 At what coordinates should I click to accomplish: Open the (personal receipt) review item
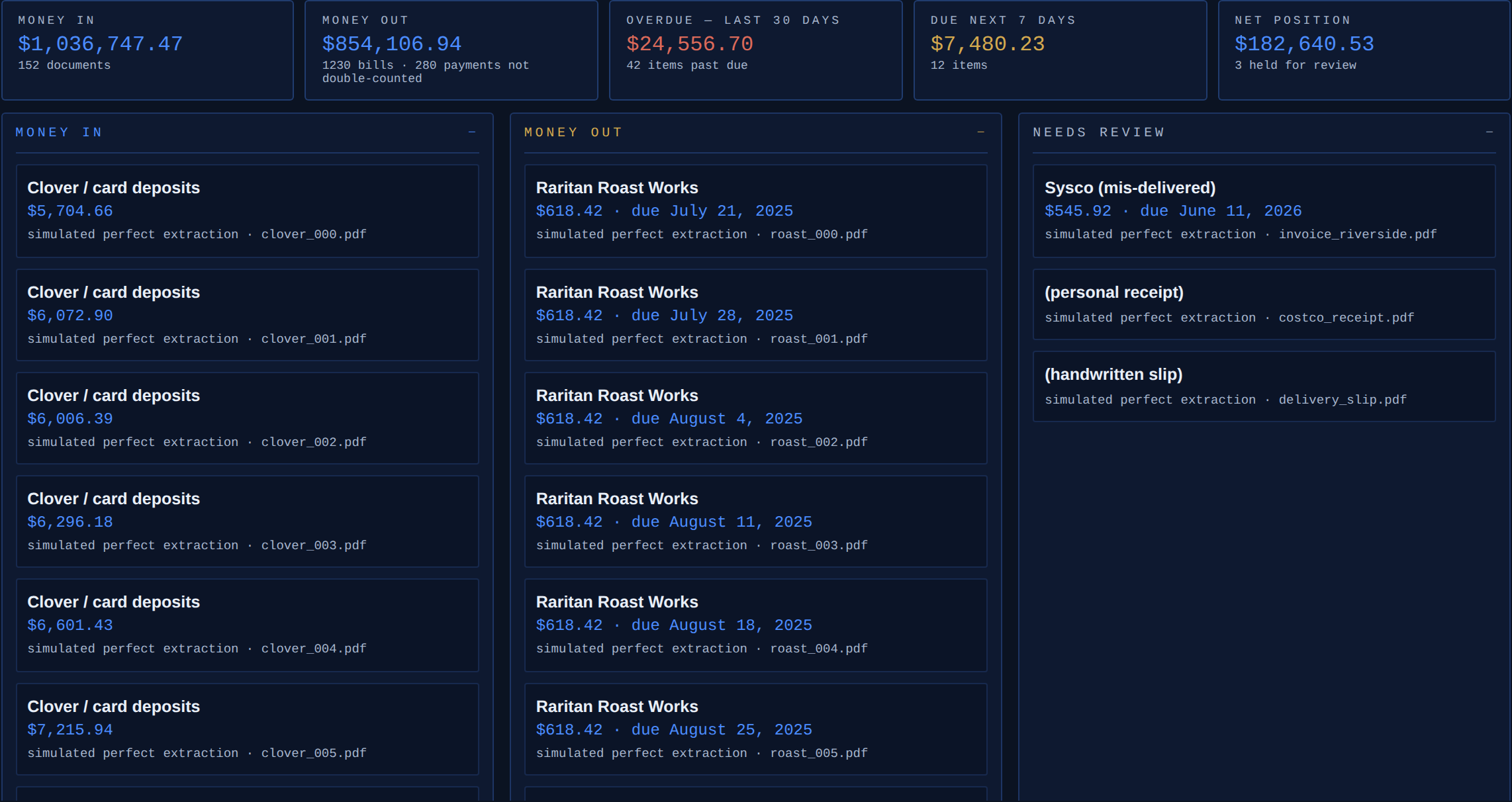[1264, 304]
